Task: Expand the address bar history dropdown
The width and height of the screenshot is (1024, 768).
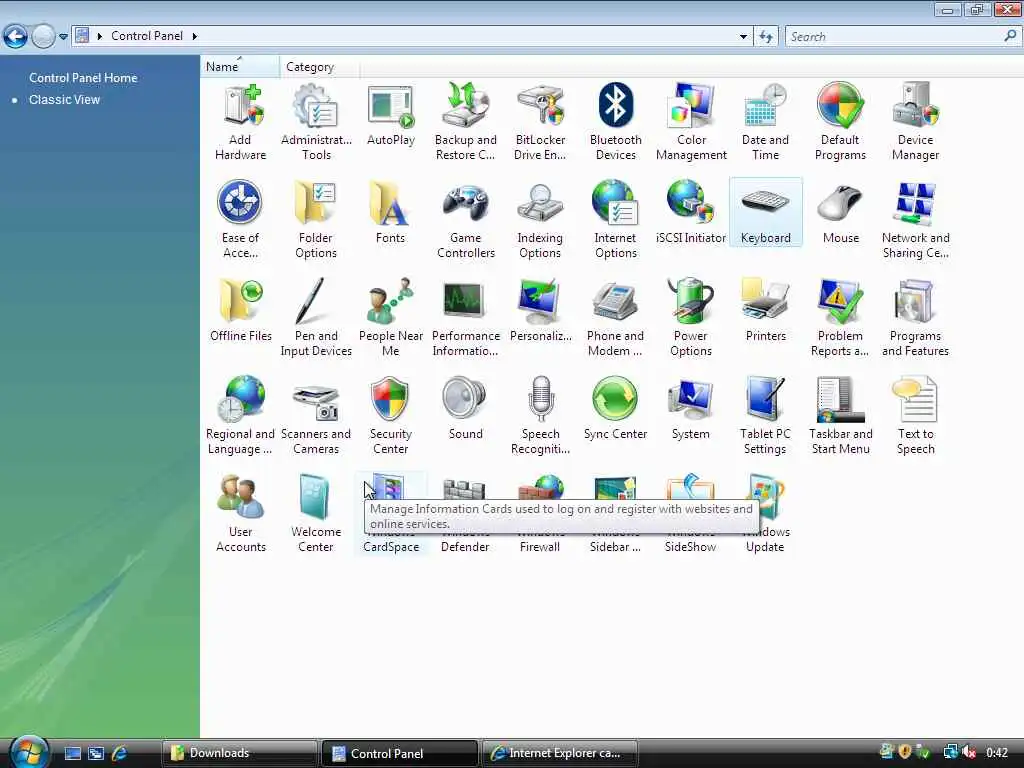Action: [x=743, y=37]
